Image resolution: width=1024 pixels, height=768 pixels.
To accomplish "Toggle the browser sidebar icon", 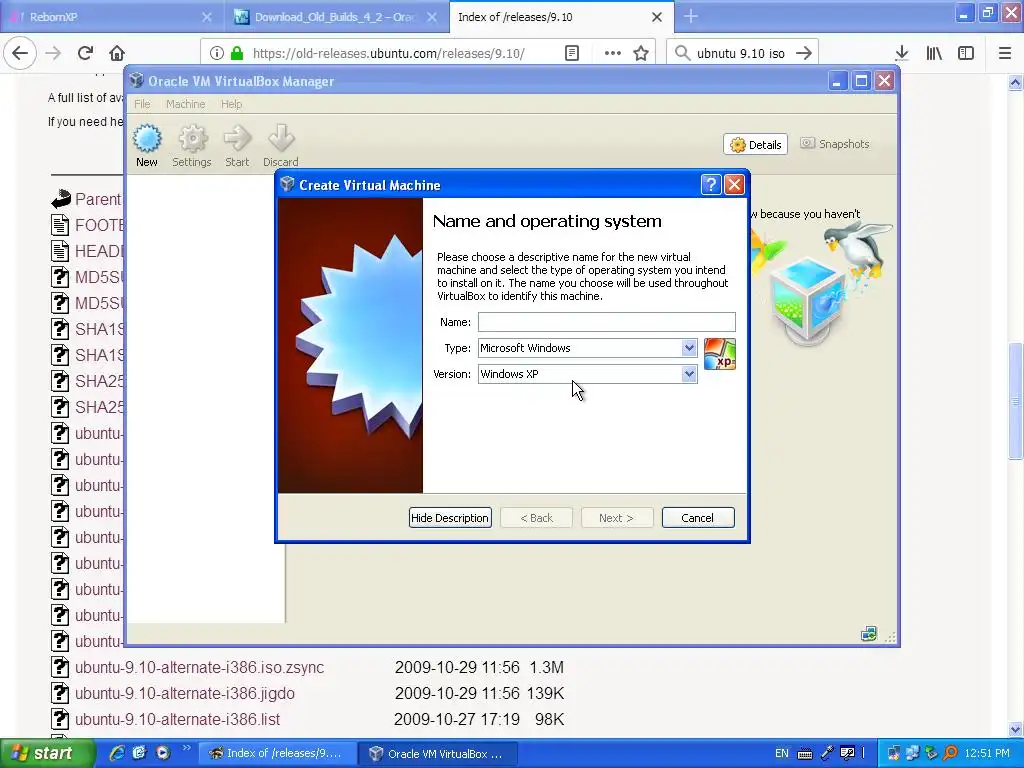I will coord(966,53).
